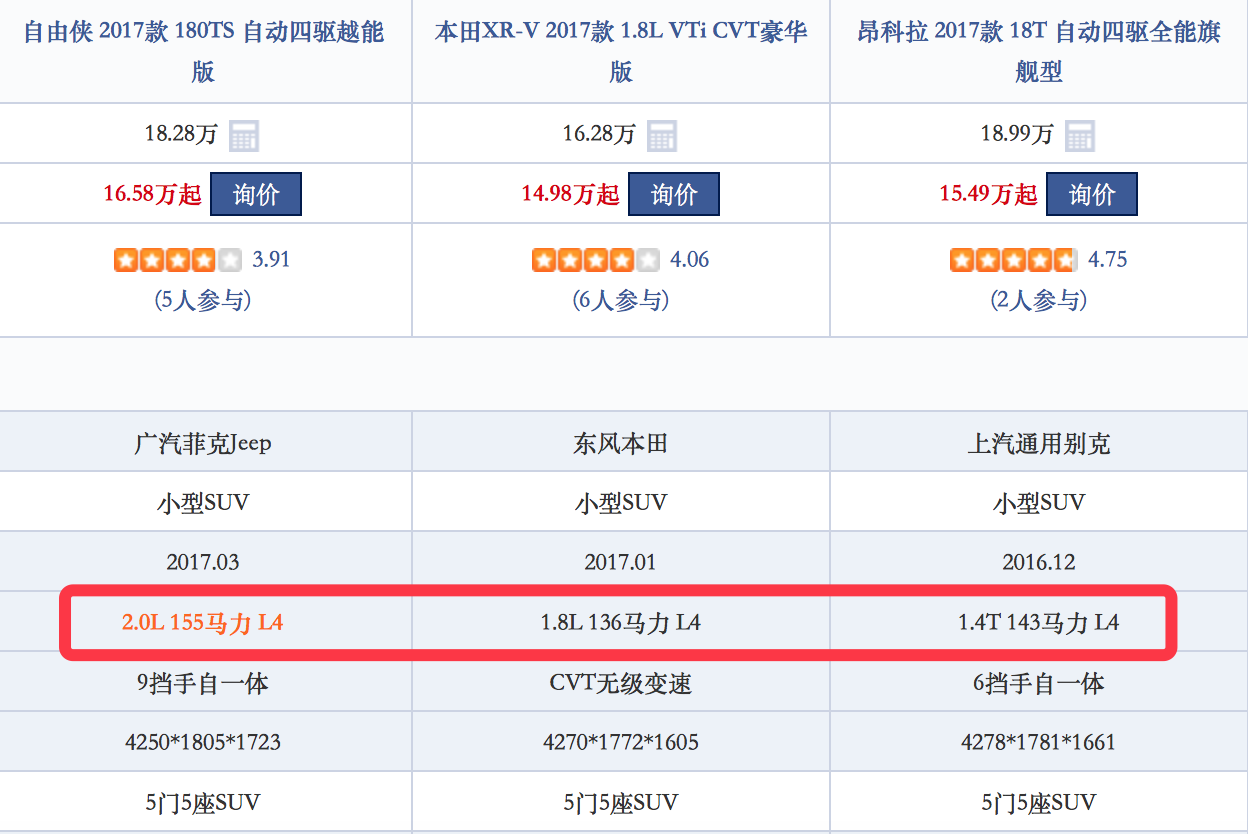The width and height of the screenshot is (1248, 834).
Task: Click the 14.98万起 dealer price
Action: pyautogui.click(x=571, y=194)
